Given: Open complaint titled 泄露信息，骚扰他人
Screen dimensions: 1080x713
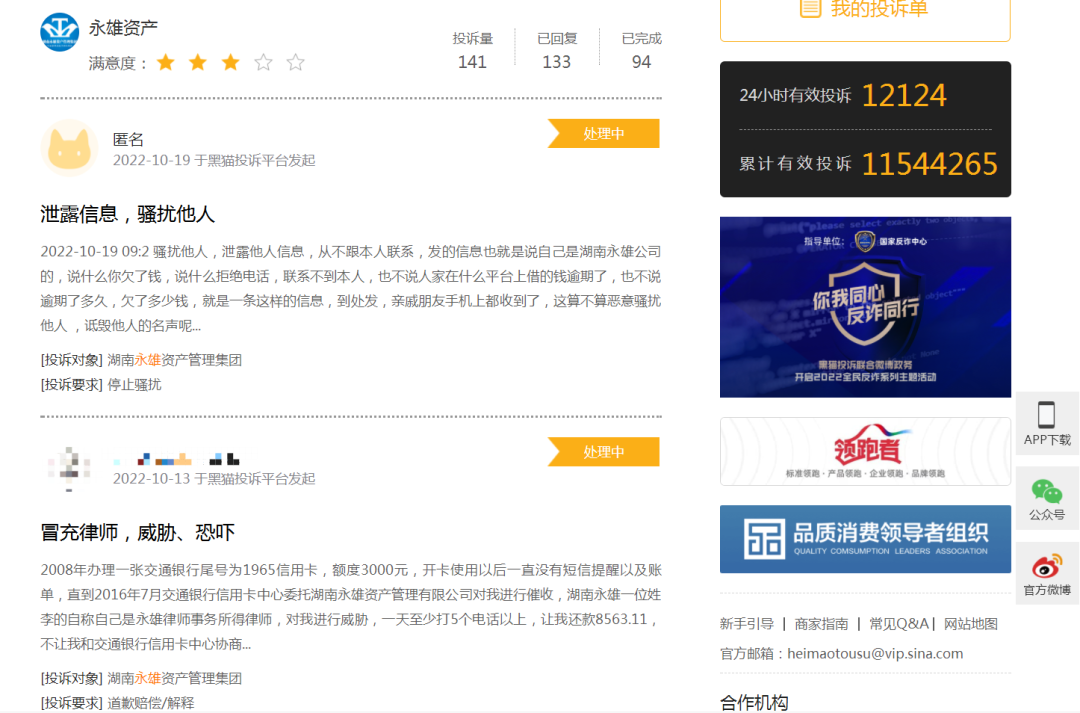Looking at the screenshot, I should pos(127,214).
